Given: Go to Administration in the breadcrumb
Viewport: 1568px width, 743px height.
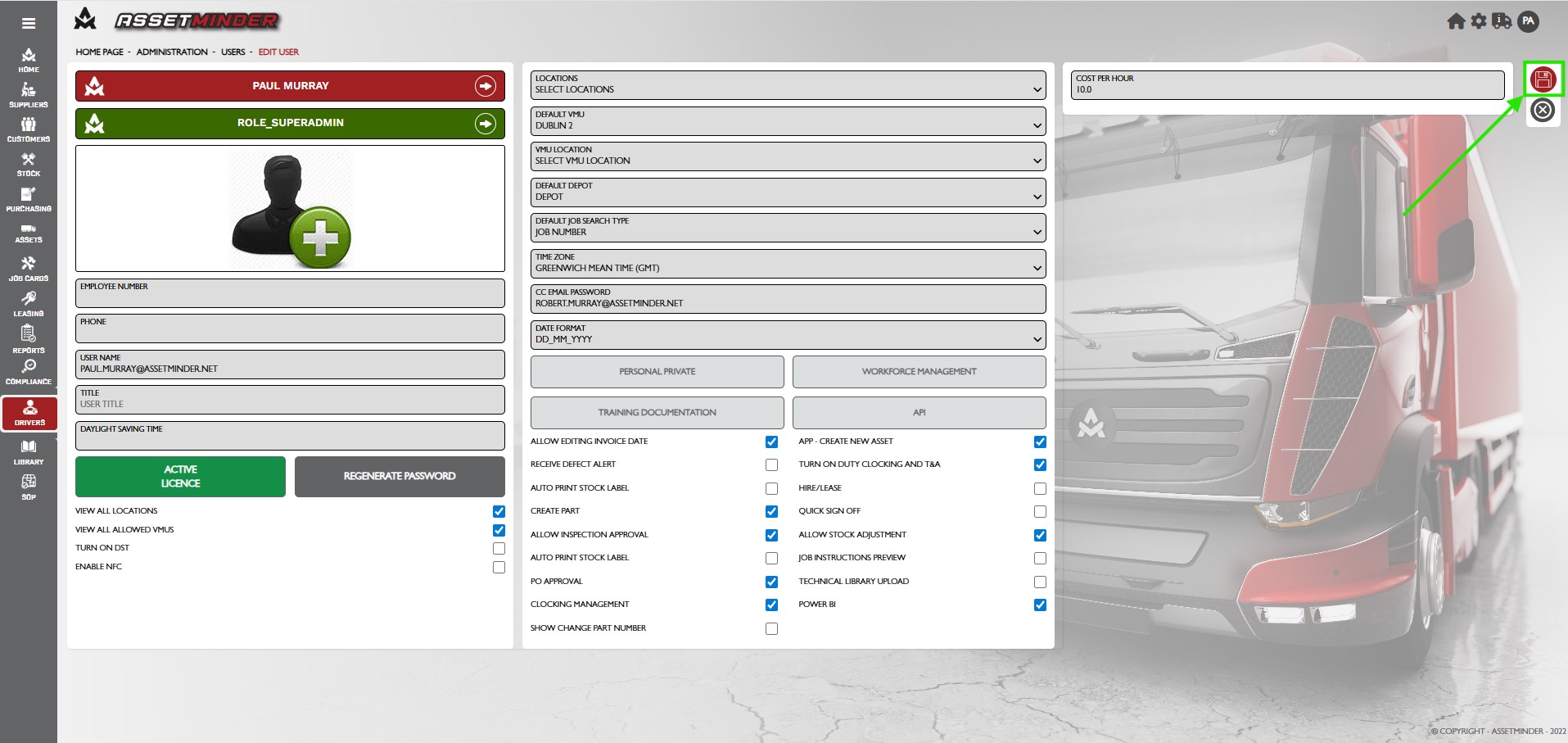Looking at the screenshot, I should [x=172, y=52].
